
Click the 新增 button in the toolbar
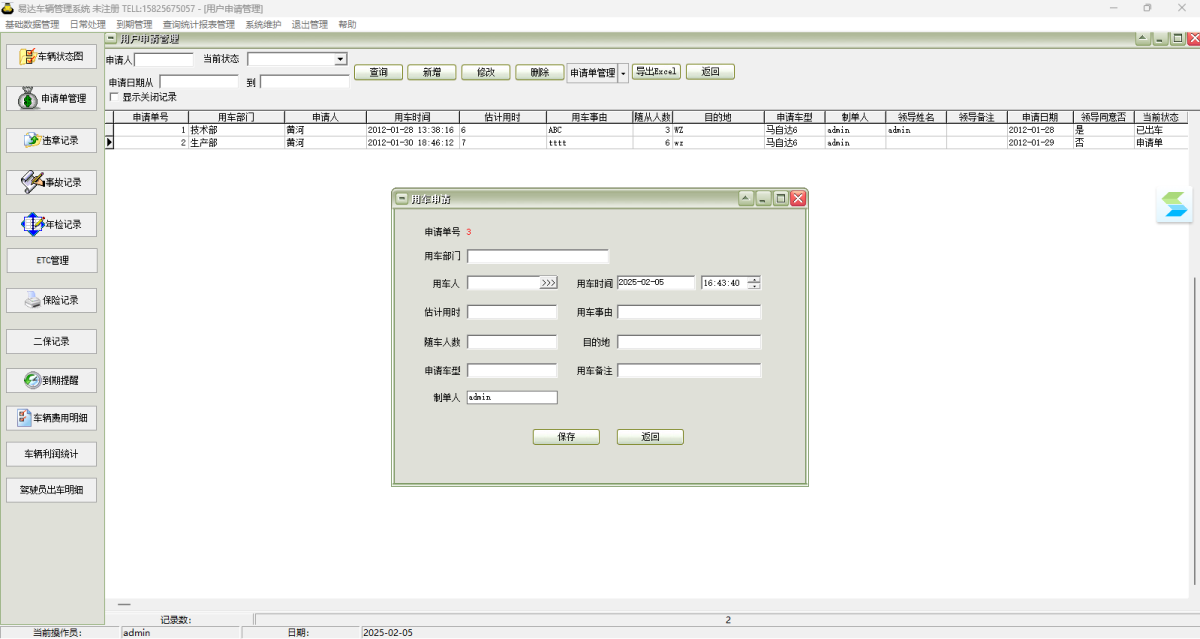tap(432, 72)
